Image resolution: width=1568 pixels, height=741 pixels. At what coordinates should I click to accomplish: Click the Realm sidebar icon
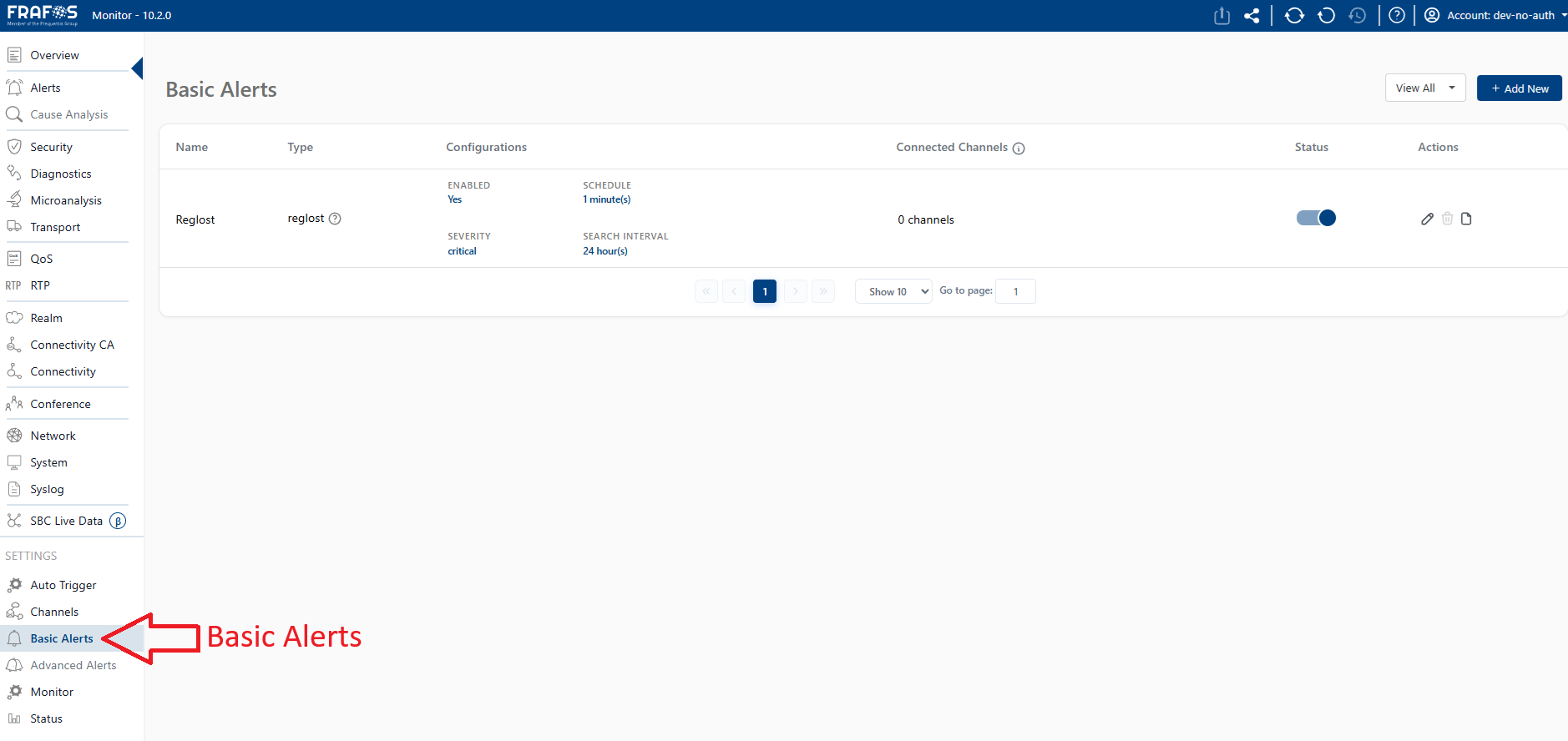(x=14, y=318)
